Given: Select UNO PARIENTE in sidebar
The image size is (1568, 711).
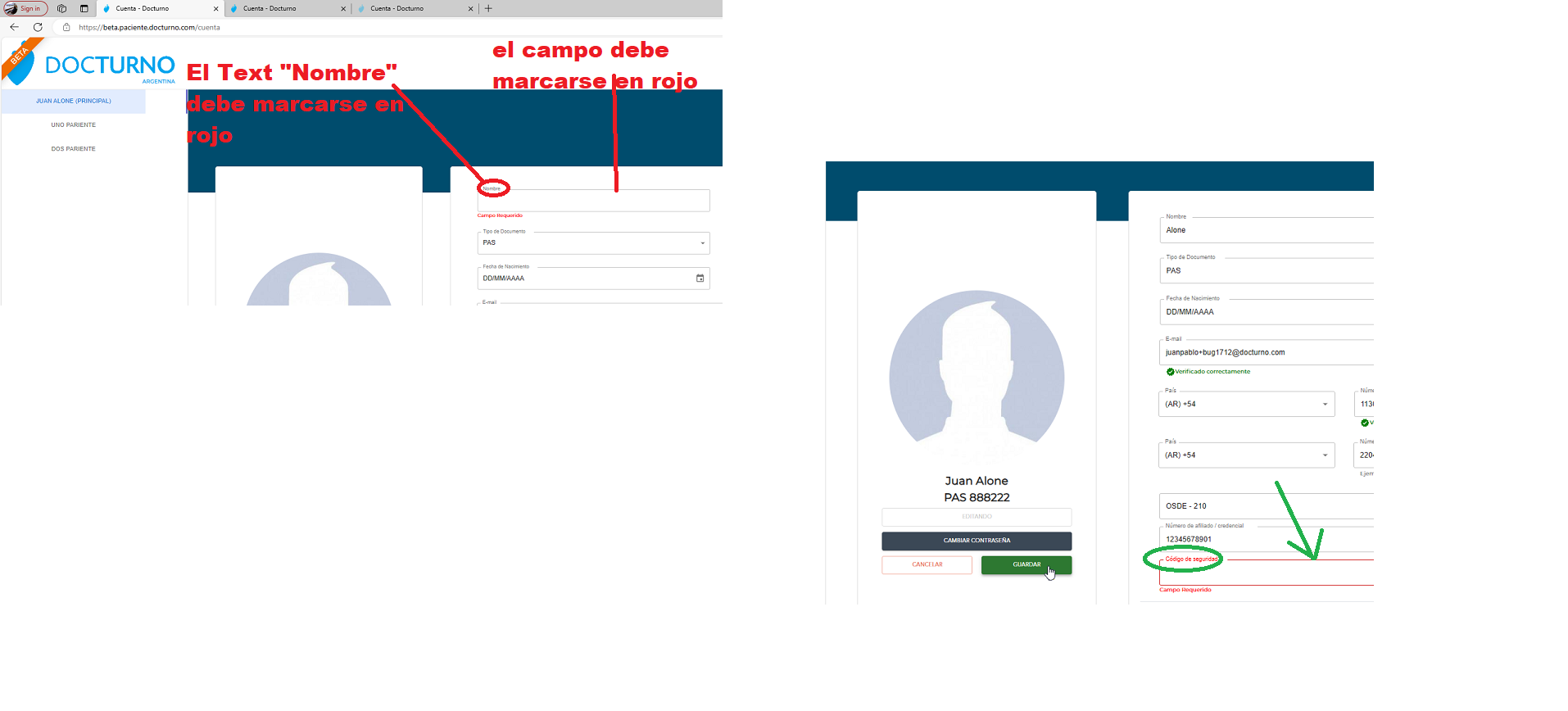Looking at the screenshot, I should point(74,125).
